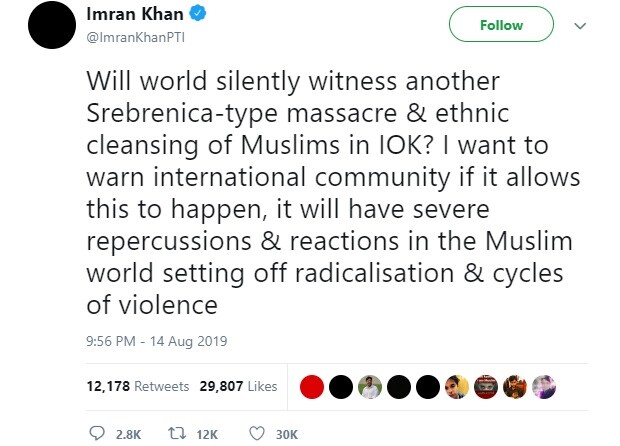Click the liker avatar with red poster image
Viewport: 620px width, 446px height.
point(486,387)
